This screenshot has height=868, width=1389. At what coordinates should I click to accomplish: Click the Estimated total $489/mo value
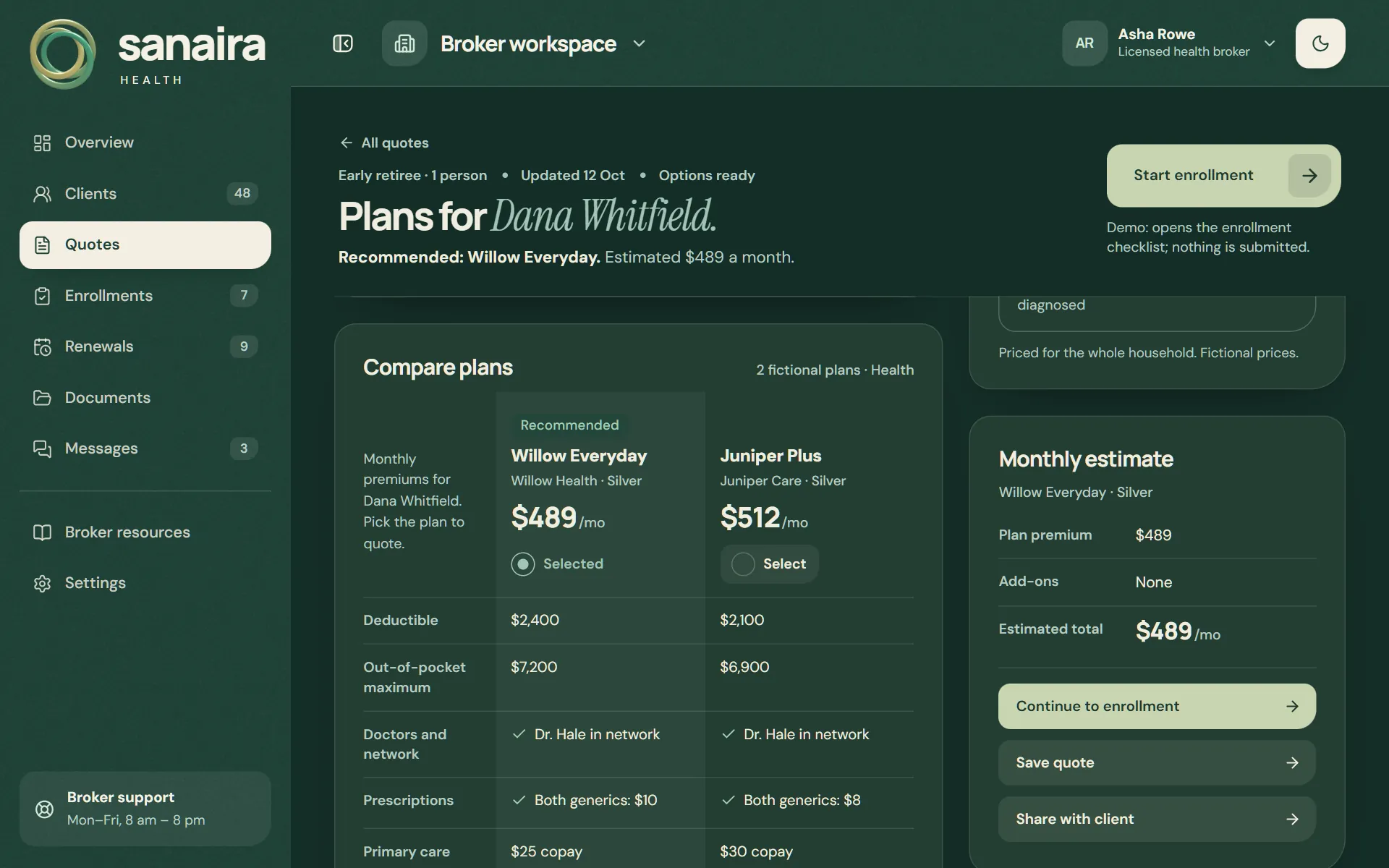(x=1178, y=631)
